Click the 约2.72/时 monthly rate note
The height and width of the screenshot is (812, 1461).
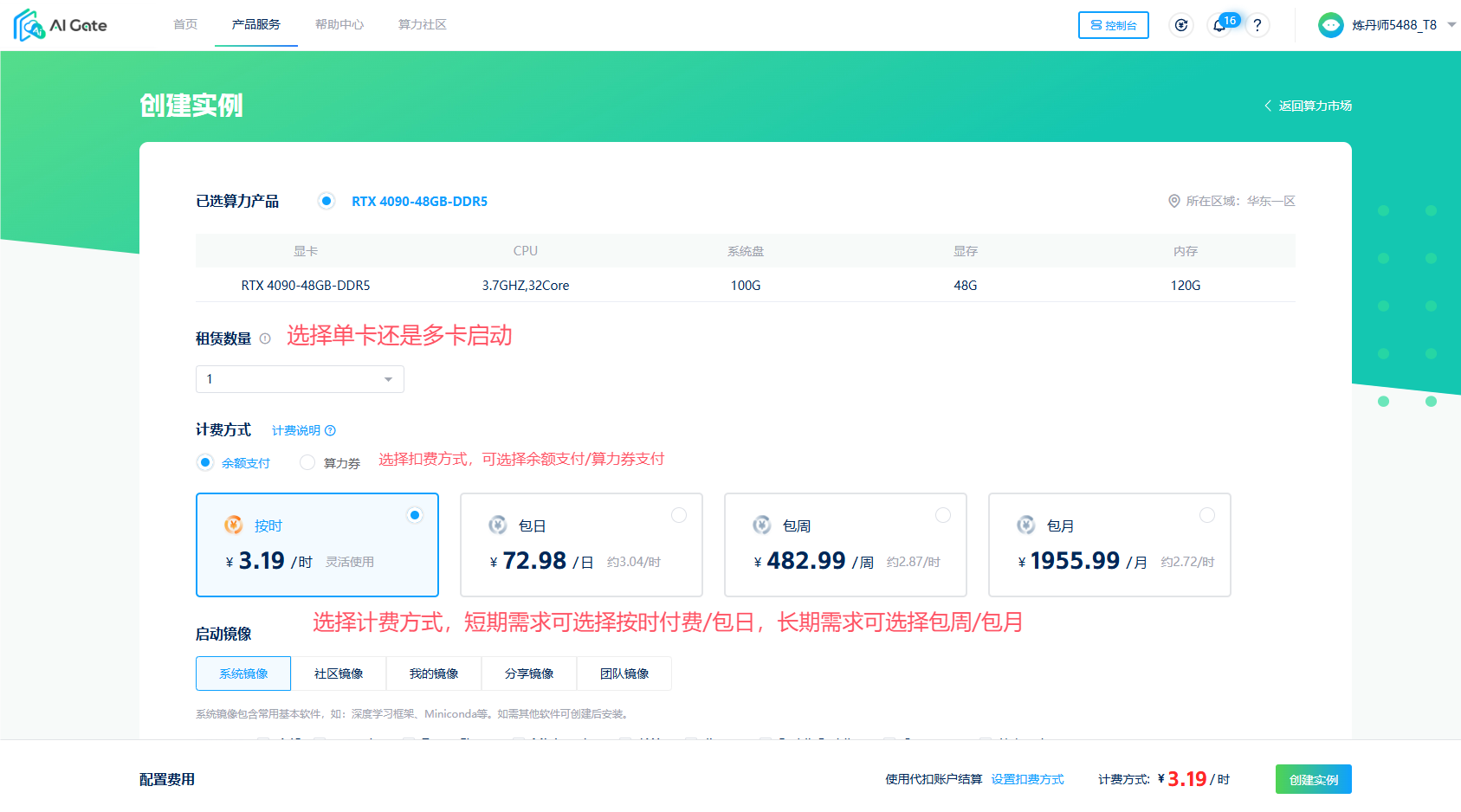(1187, 562)
